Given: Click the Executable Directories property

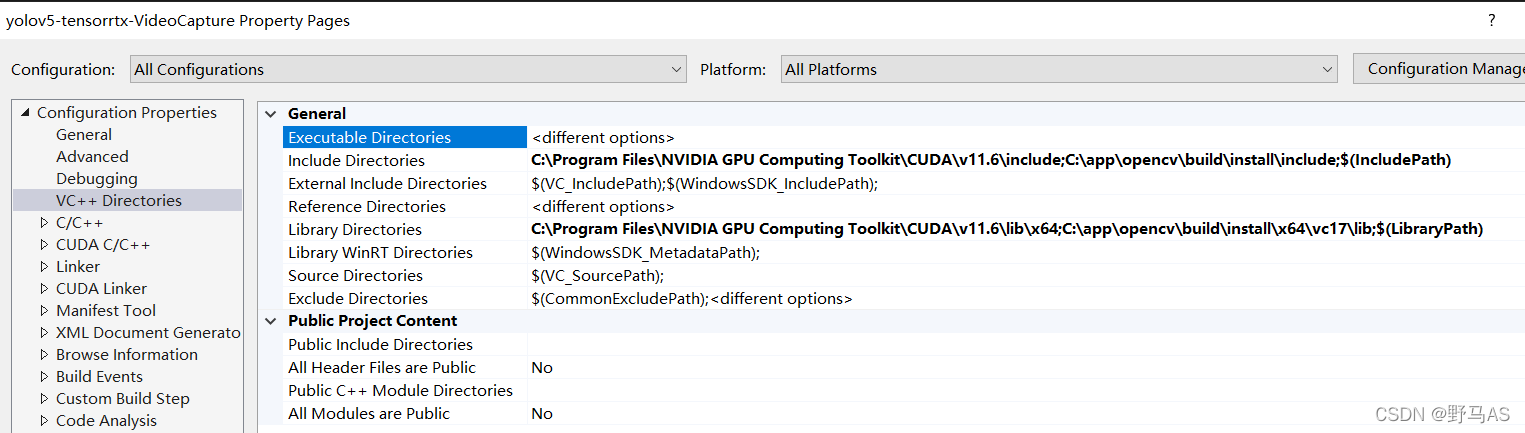Looking at the screenshot, I should click(x=369, y=138).
